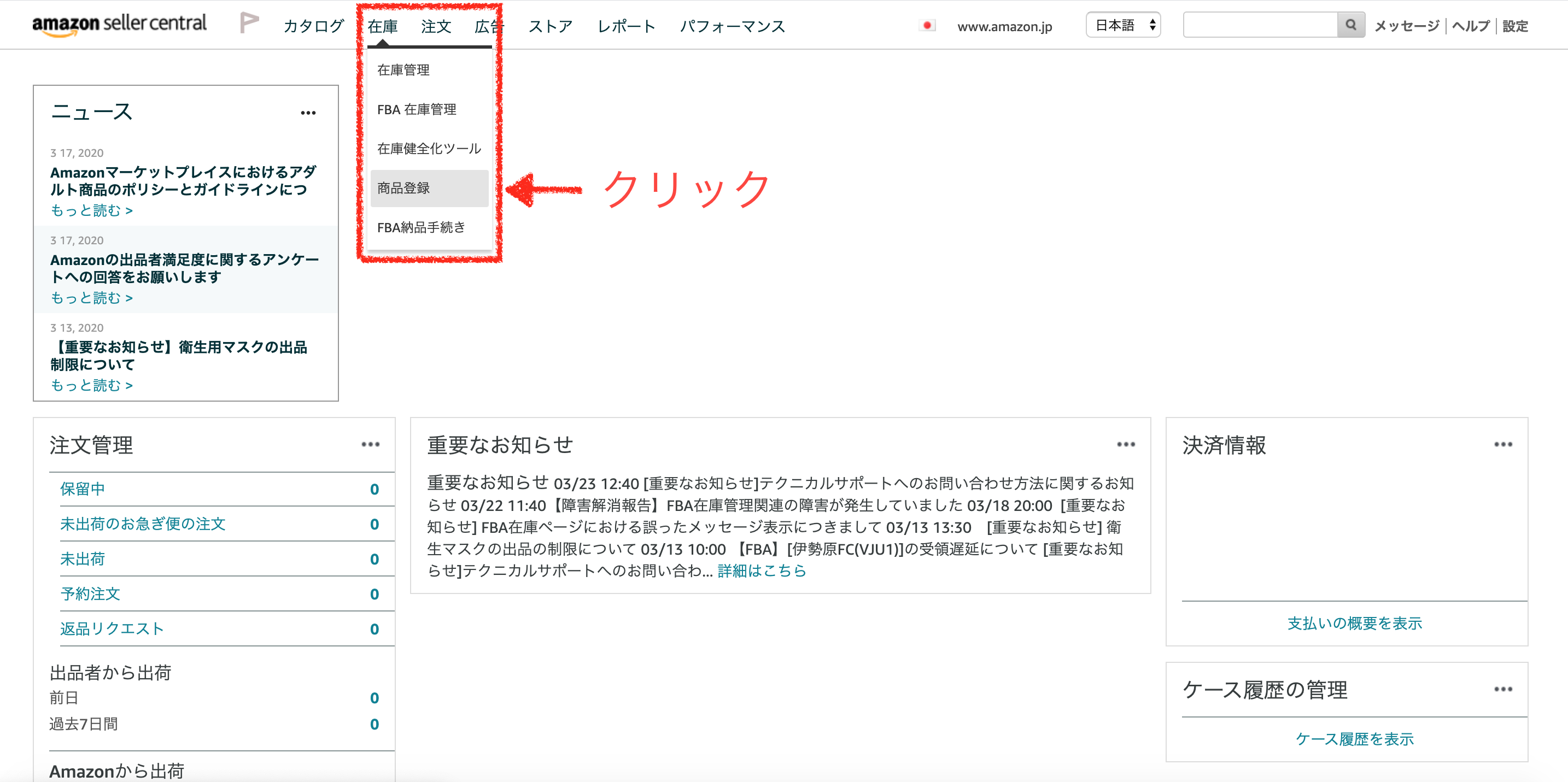
Task: Click the gray flag icon in header
Action: (249, 23)
